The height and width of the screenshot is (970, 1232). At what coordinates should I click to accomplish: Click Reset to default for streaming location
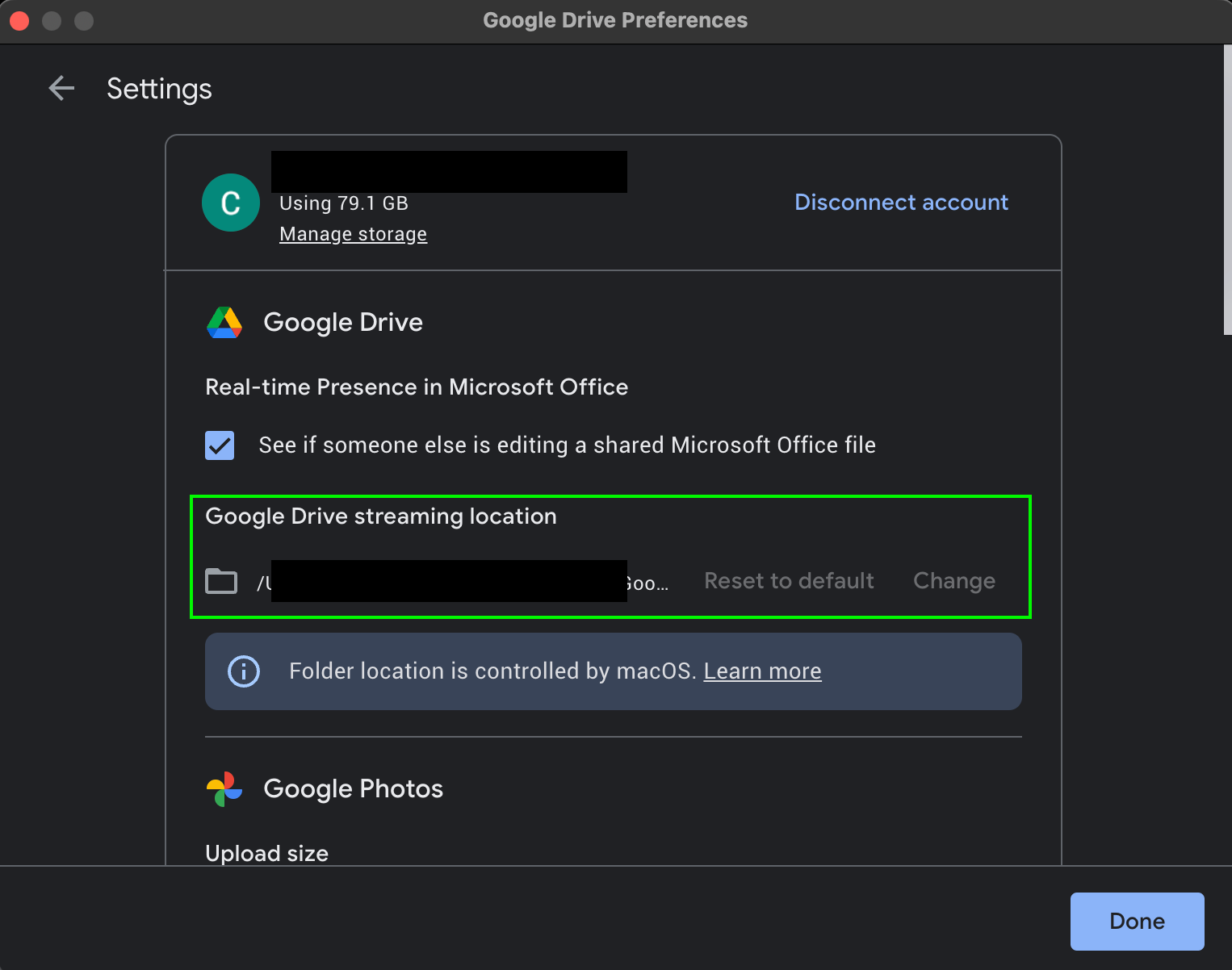click(789, 580)
